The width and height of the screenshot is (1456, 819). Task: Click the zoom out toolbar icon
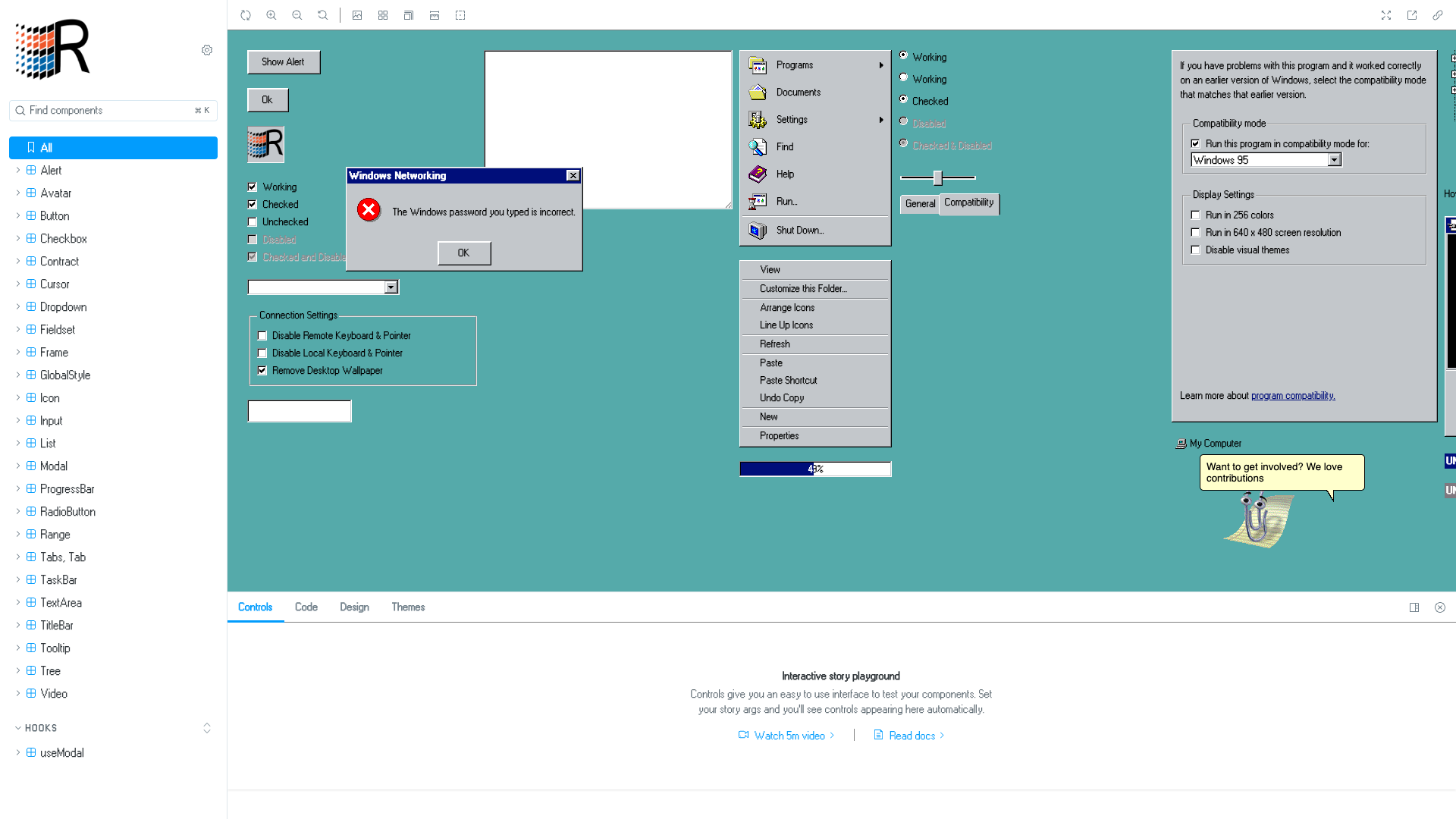click(297, 15)
